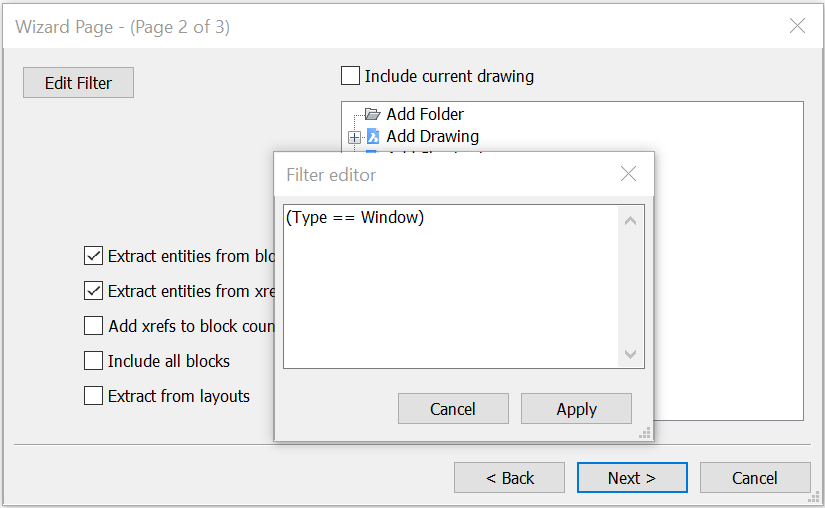Click the Add Folder icon
The width and height of the screenshot is (825, 508).
pos(373,114)
